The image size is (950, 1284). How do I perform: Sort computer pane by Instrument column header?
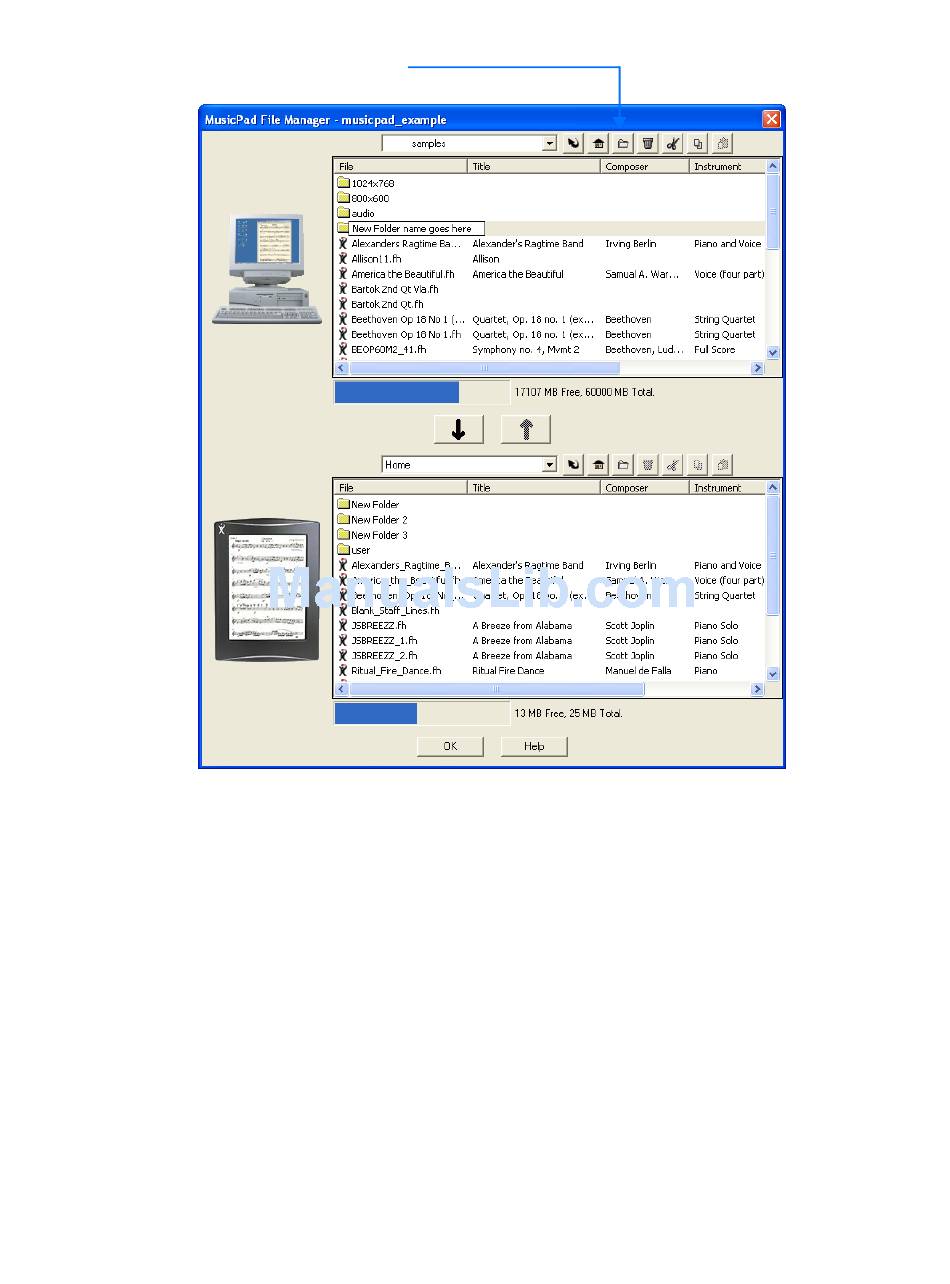click(x=727, y=167)
